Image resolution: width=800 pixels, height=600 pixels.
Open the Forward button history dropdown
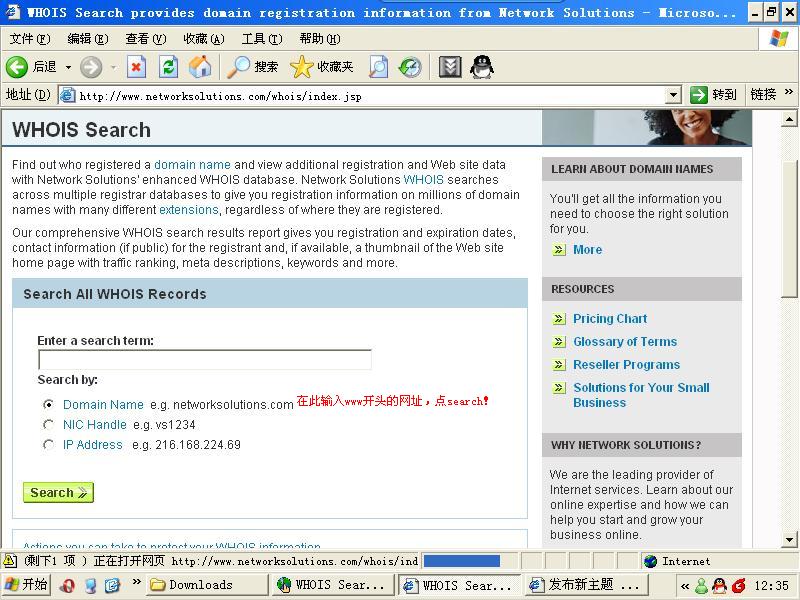tap(113, 67)
